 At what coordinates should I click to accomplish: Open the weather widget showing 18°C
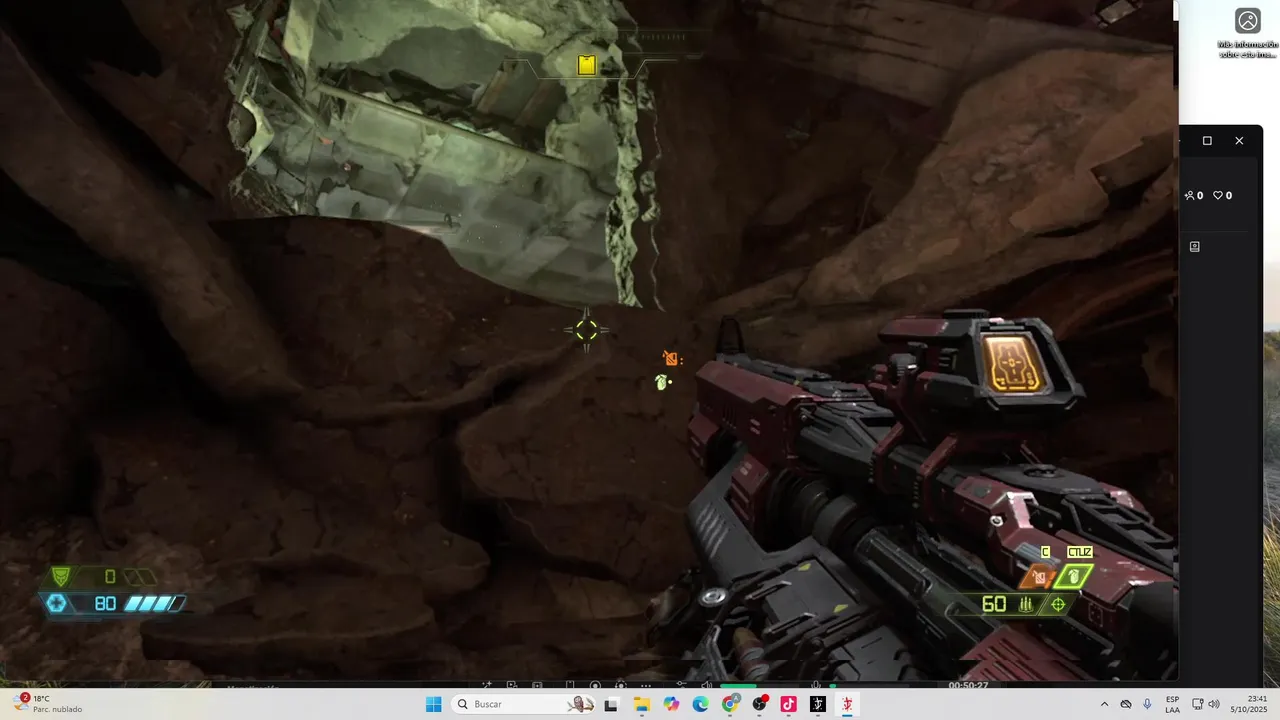click(48, 704)
